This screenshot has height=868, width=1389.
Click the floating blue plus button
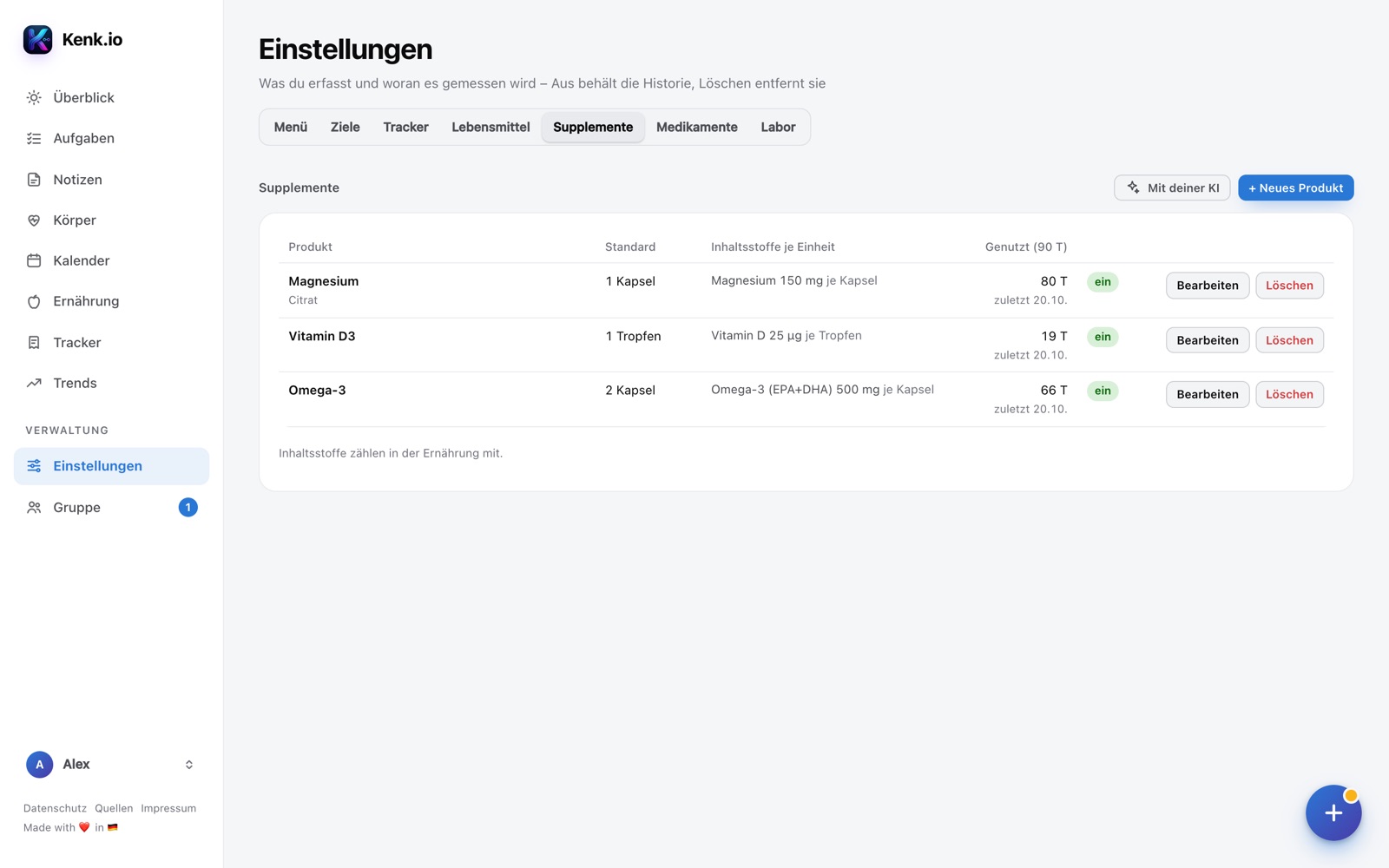1333,813
